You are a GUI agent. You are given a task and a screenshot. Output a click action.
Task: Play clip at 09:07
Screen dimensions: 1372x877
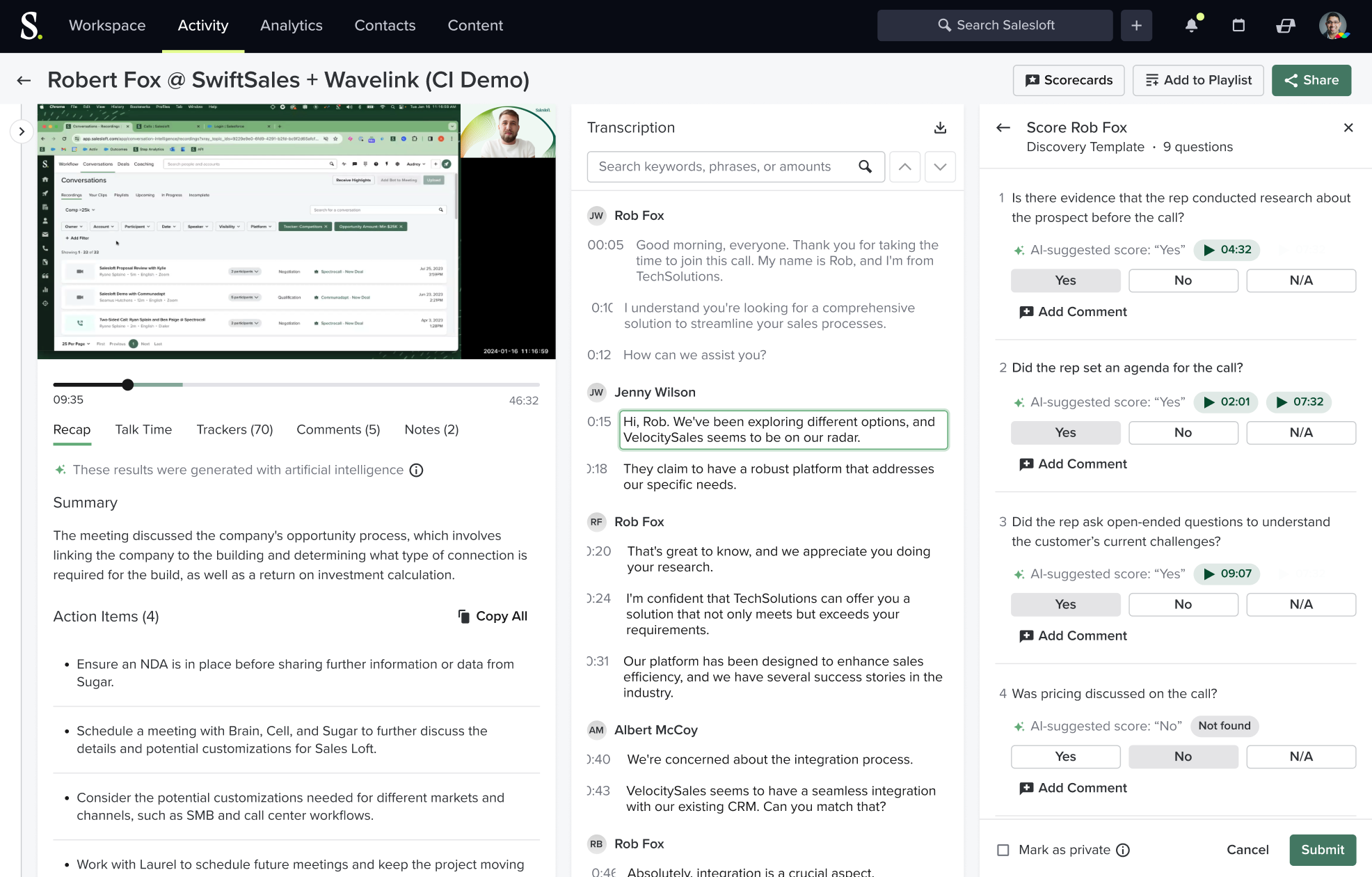(x=1227, y=574)
